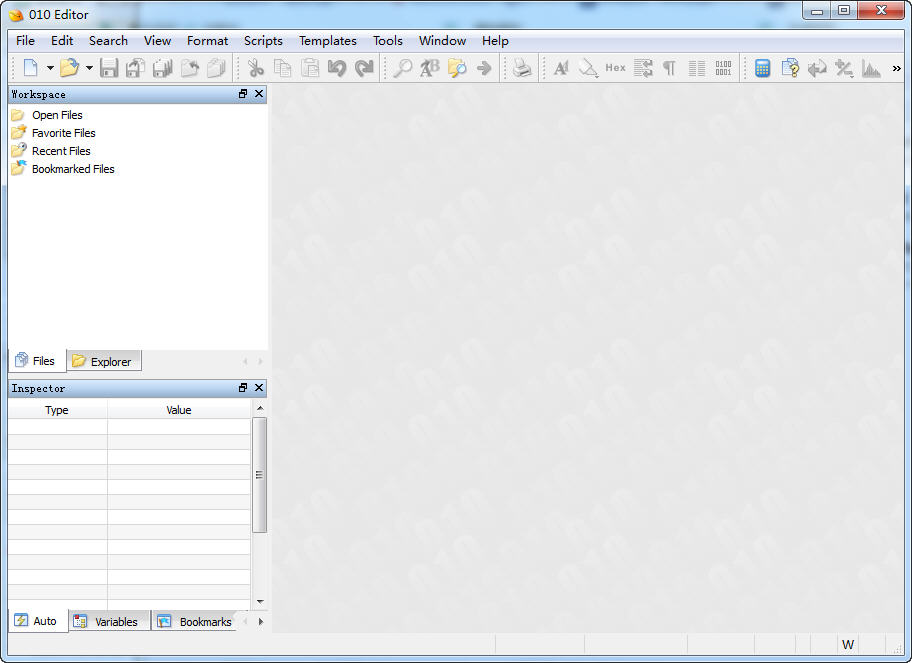Click the Redo arrow icon

coord(364,68)
